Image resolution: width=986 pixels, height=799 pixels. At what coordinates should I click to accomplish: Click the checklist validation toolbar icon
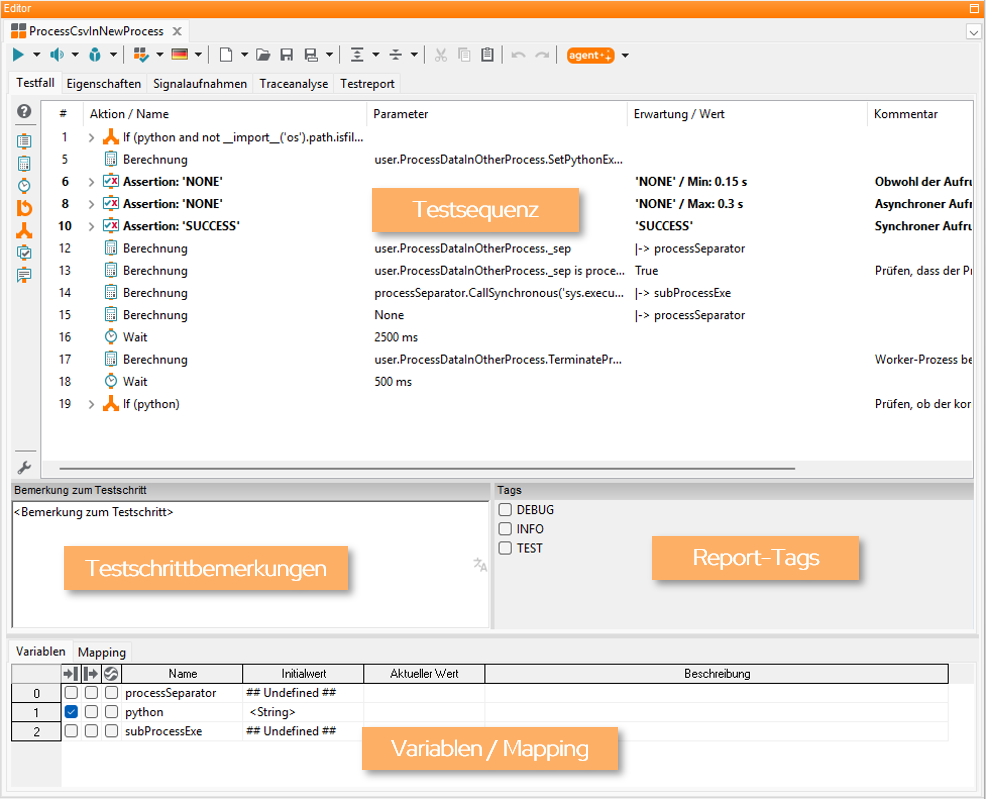click(x=141, y=55)
